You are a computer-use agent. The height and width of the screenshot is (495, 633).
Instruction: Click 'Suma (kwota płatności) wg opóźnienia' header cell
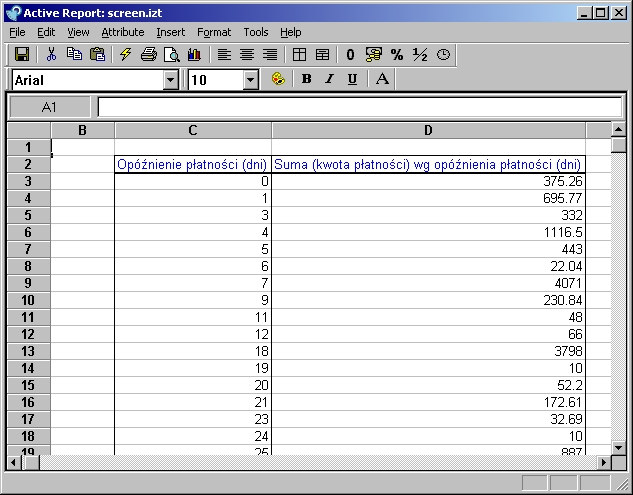[428, 164]
